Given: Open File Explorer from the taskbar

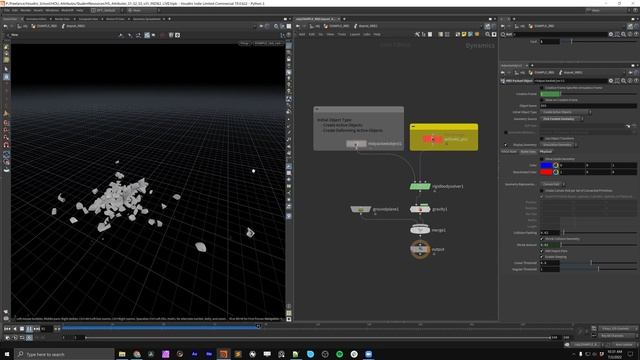Looking at the screenshot, I should (x=122, y=354).
